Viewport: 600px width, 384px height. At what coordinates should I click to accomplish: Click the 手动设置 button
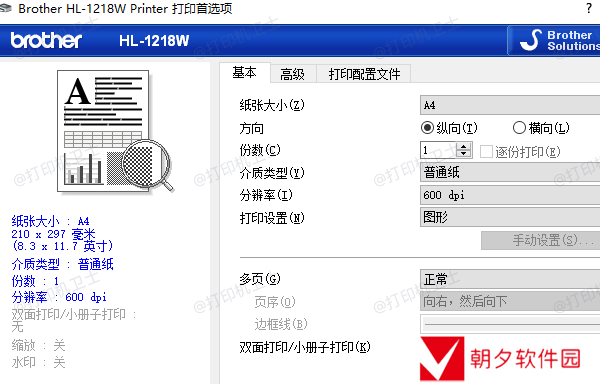(x=540, y=240)
